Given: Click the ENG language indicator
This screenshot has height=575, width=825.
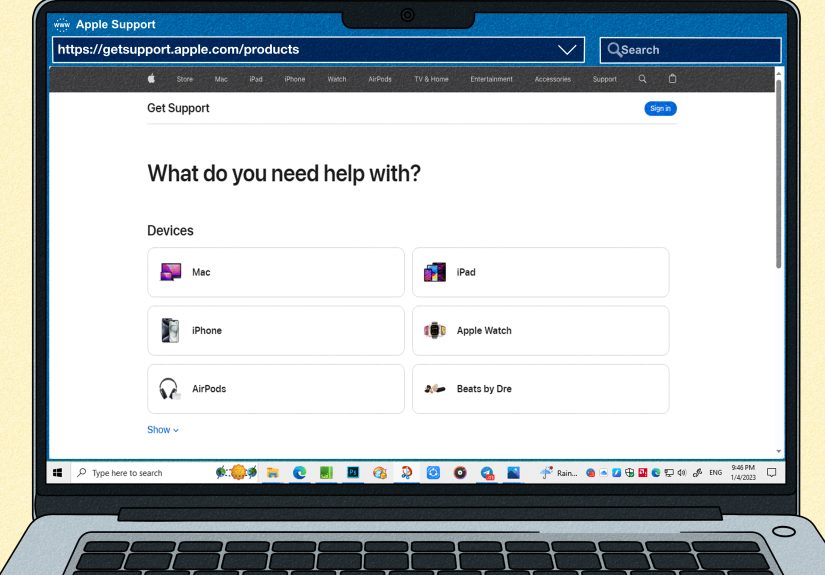Looking at the screenshot, I should [x=716, y=473].
